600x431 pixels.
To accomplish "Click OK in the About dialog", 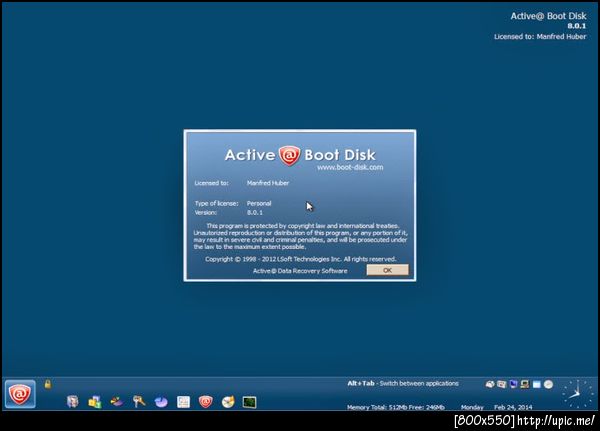I will (387, 270).
